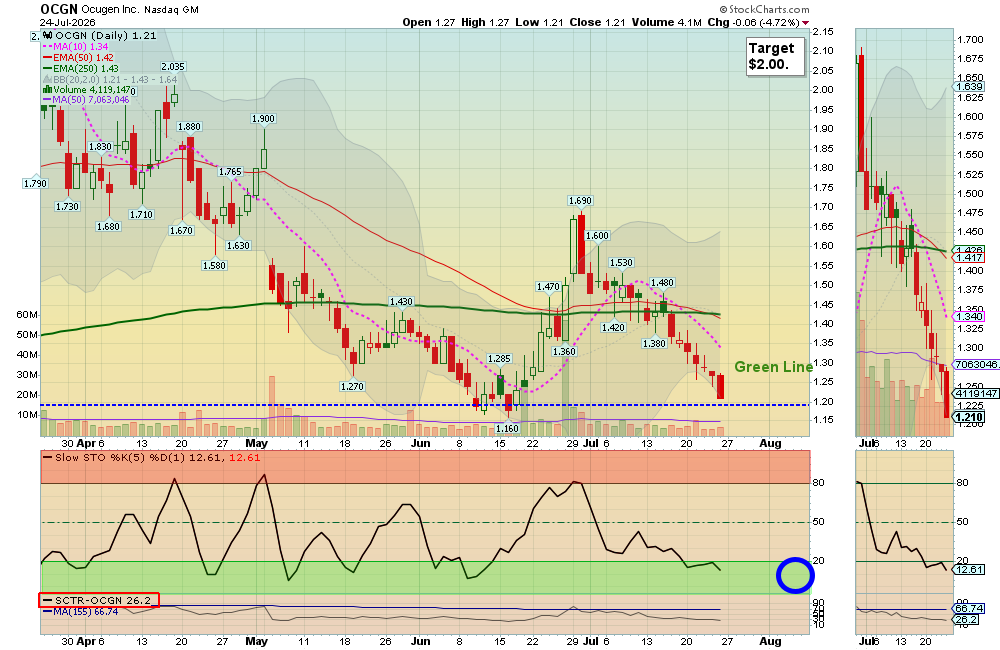Viewport: 1000px width, 650px height.
Task: Click the 1.470 price label
Action: click(x=548, y=287)
